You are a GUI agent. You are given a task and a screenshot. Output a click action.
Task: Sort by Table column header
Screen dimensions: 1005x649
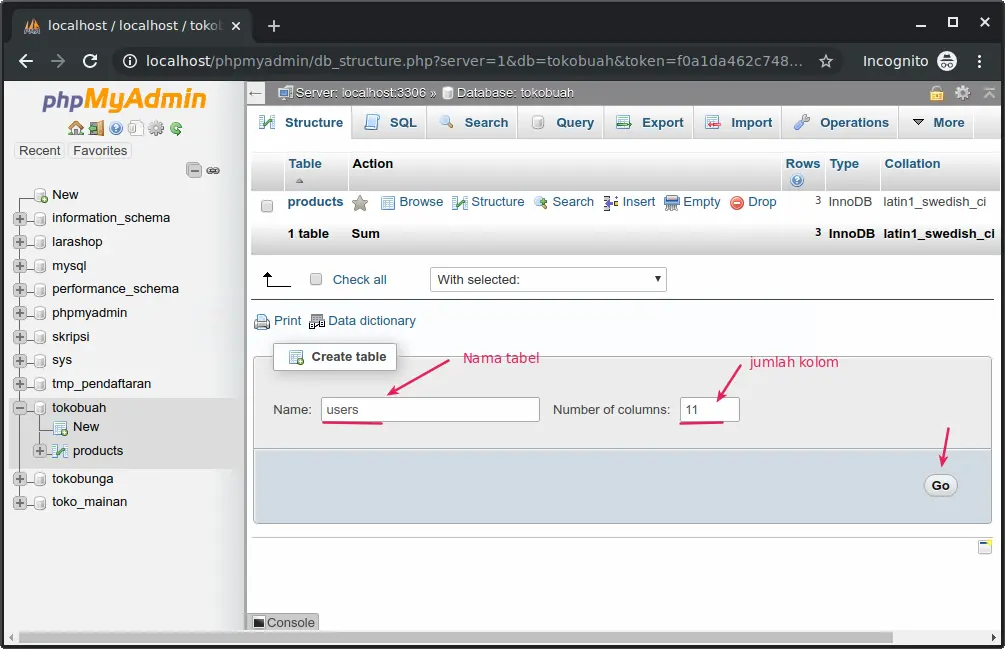tap(305, 164)
